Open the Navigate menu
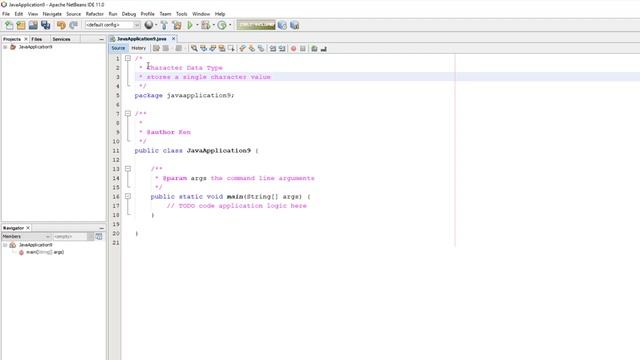Image resolution: width=640 pixels, height=360 pixels. 52,14
